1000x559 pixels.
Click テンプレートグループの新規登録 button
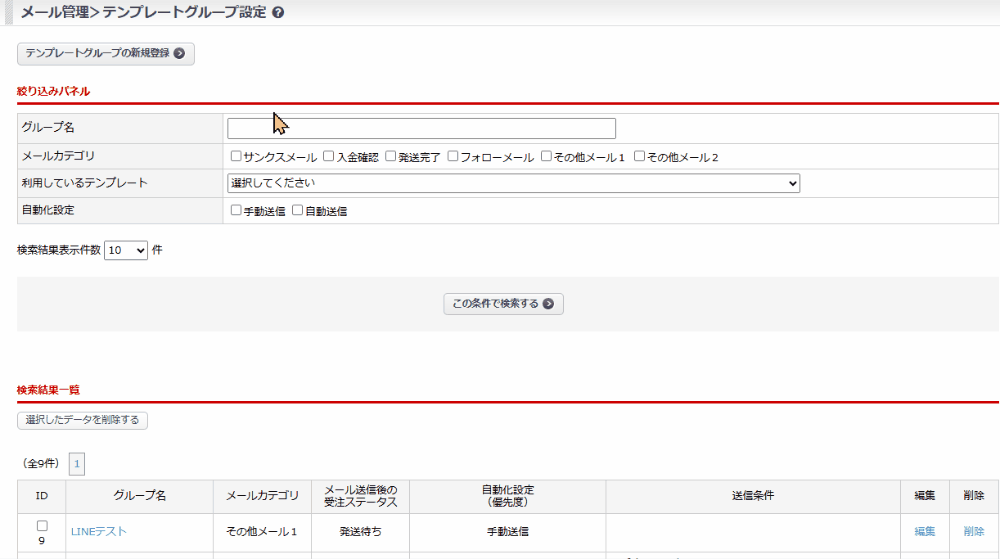click(x=106, y=54)
